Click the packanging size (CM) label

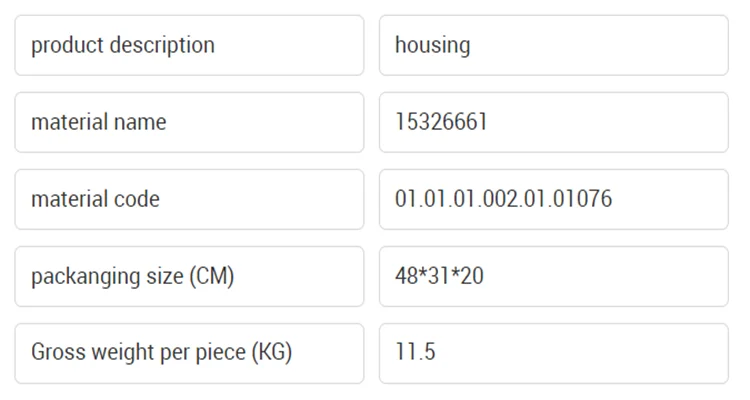click(x=189, y=276)
